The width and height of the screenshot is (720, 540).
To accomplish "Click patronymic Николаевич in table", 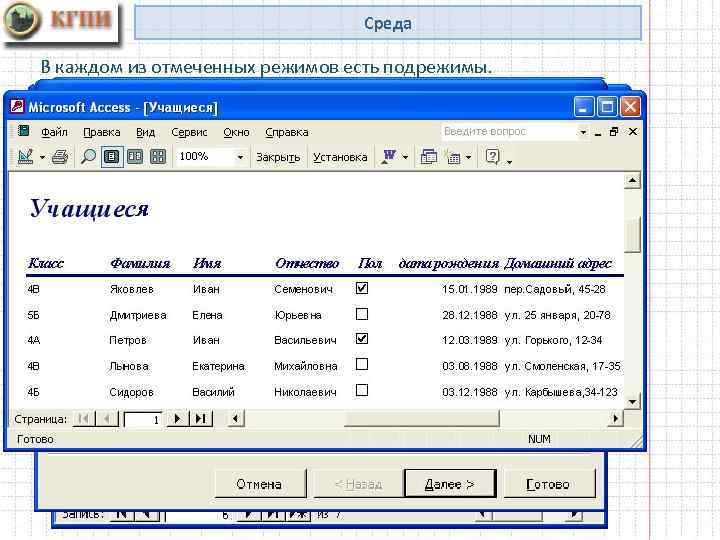I will 305,392.
